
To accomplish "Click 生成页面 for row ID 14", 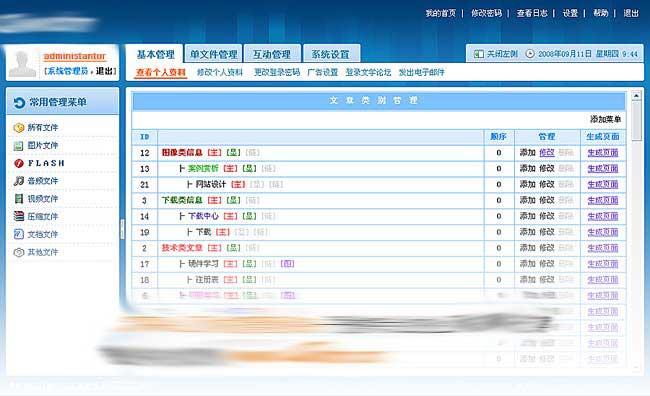I will tap(603, 216).
